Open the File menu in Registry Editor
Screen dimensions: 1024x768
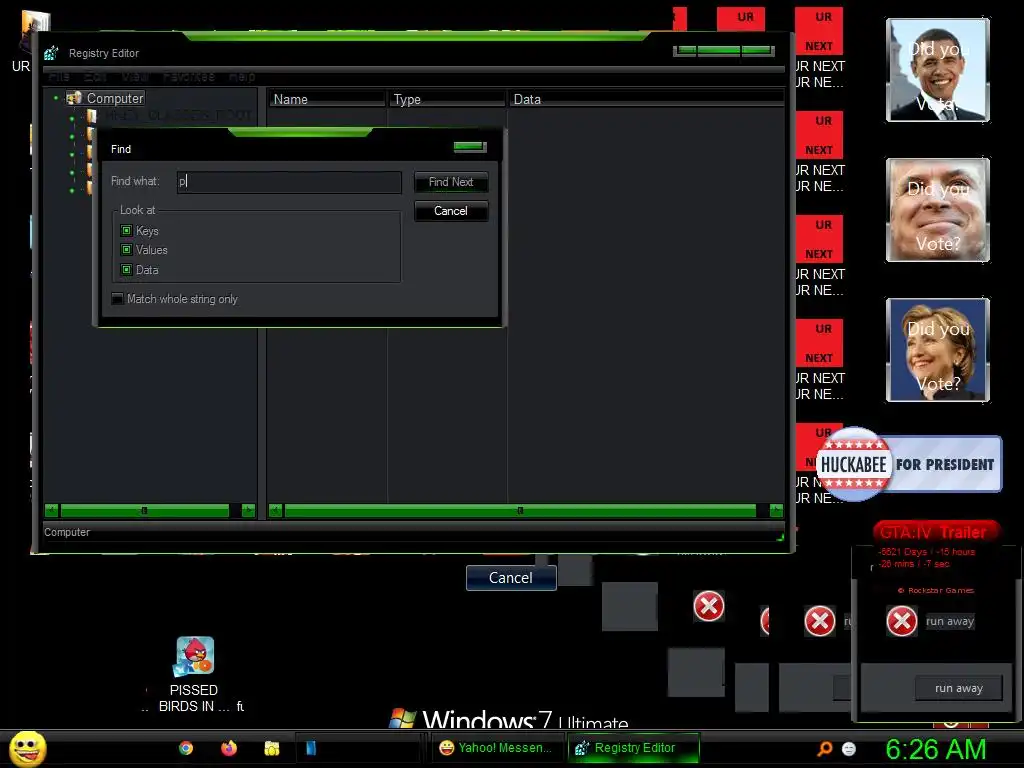tap(59, 76)
